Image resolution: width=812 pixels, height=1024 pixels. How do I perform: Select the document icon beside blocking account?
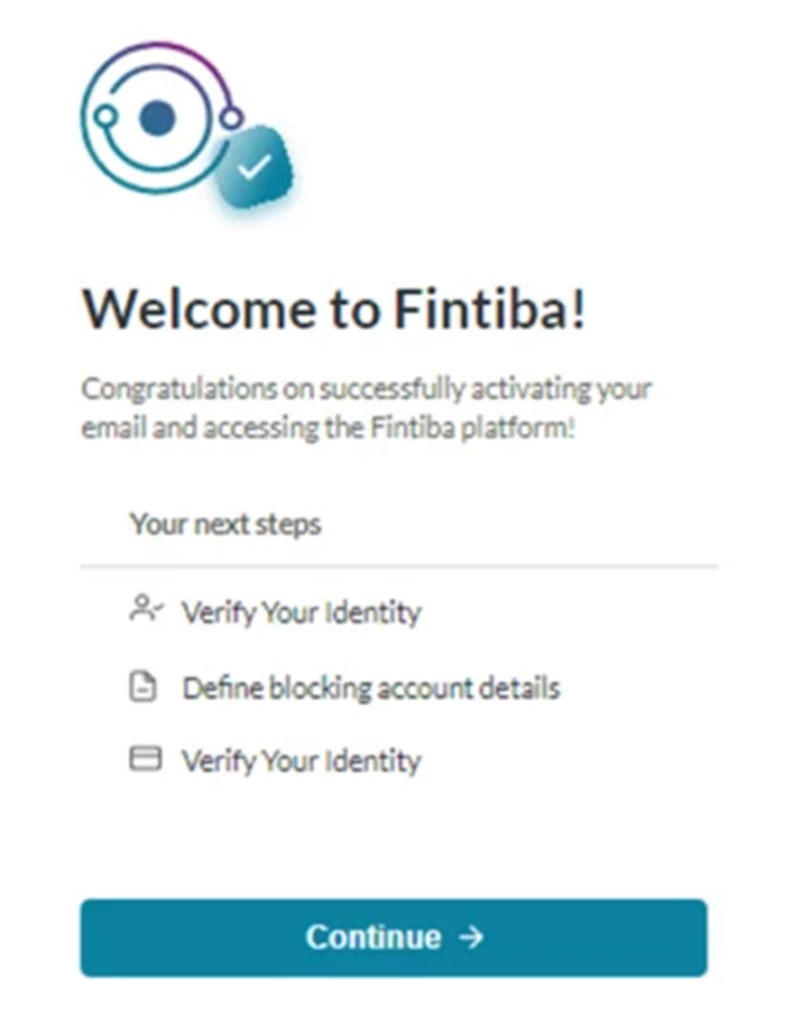click(x=143, y=686)
